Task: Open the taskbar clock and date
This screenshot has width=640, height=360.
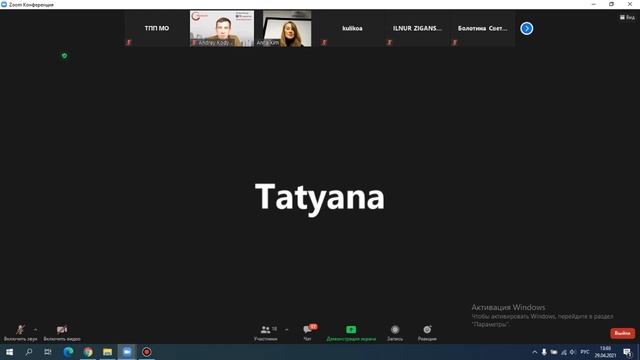Action: pyautogui.click(x=605, y=352)
